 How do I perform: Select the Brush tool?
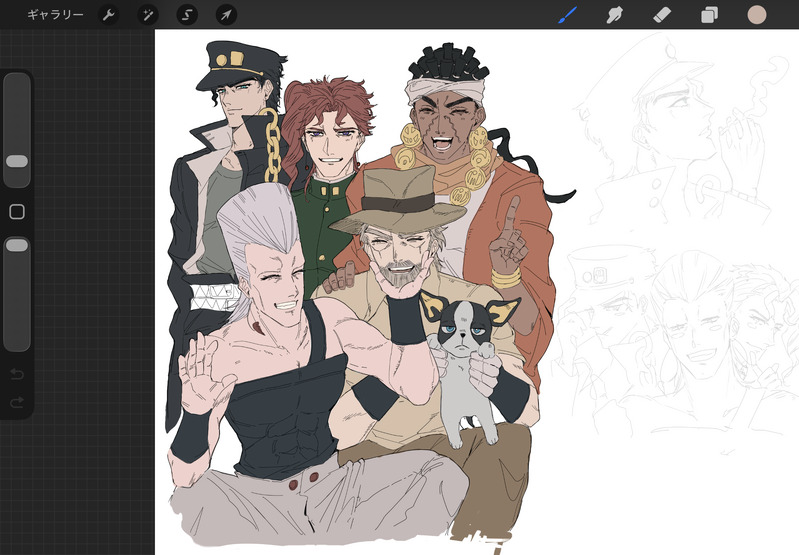click(567, 15)
